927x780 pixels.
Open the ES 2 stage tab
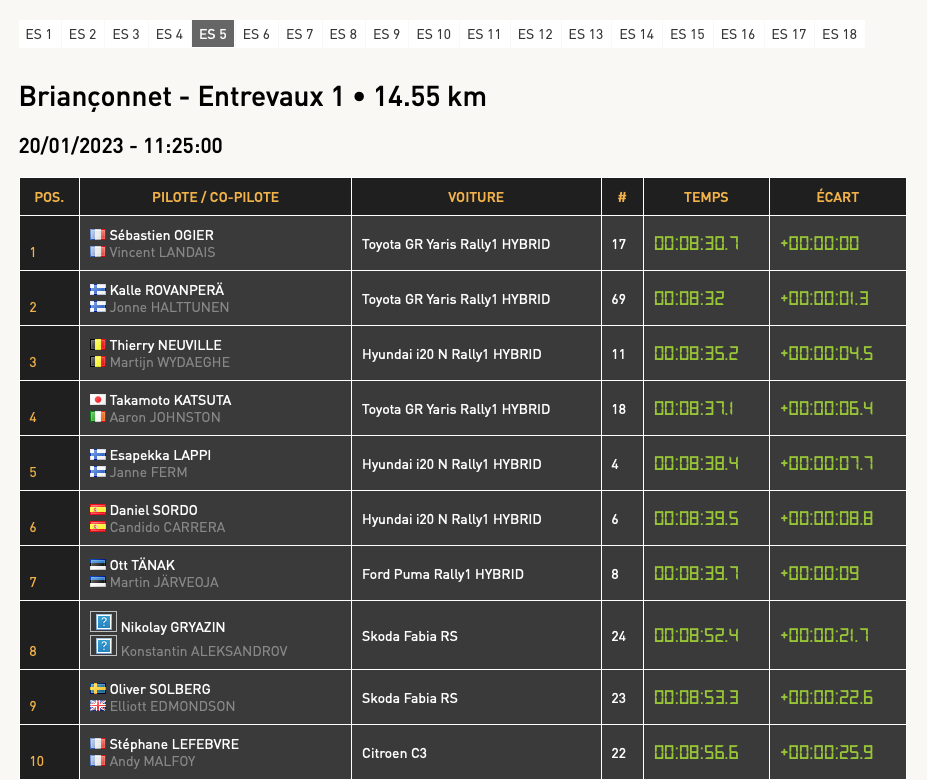tap(82, 34)
